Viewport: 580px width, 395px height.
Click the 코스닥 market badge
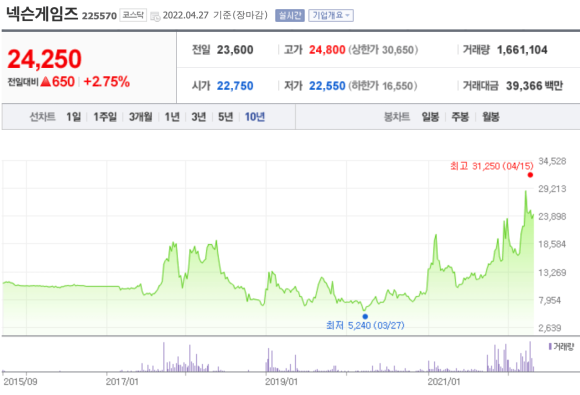click(133, 15)
